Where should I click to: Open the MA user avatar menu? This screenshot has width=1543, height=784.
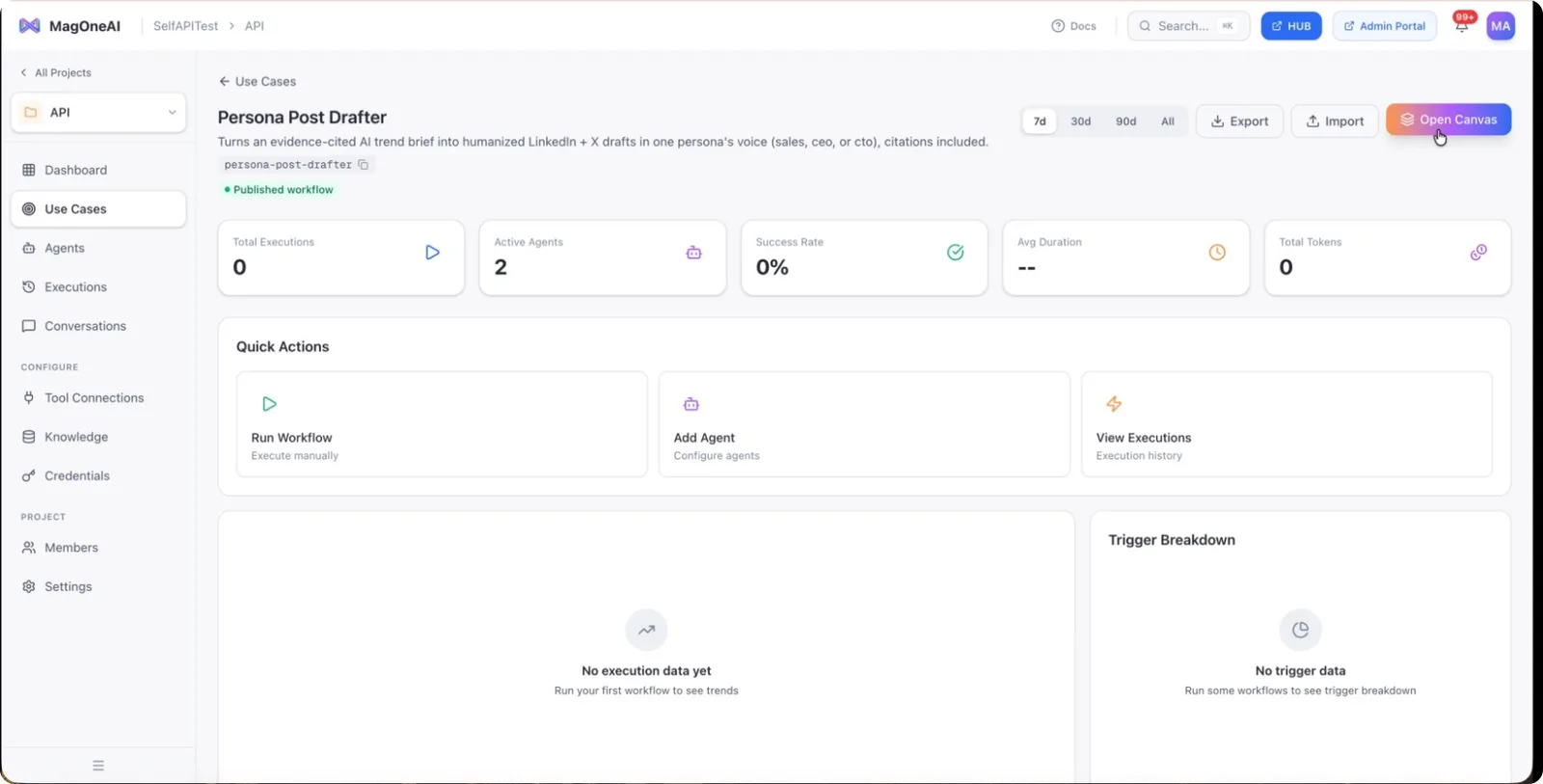coord(1501,26)
